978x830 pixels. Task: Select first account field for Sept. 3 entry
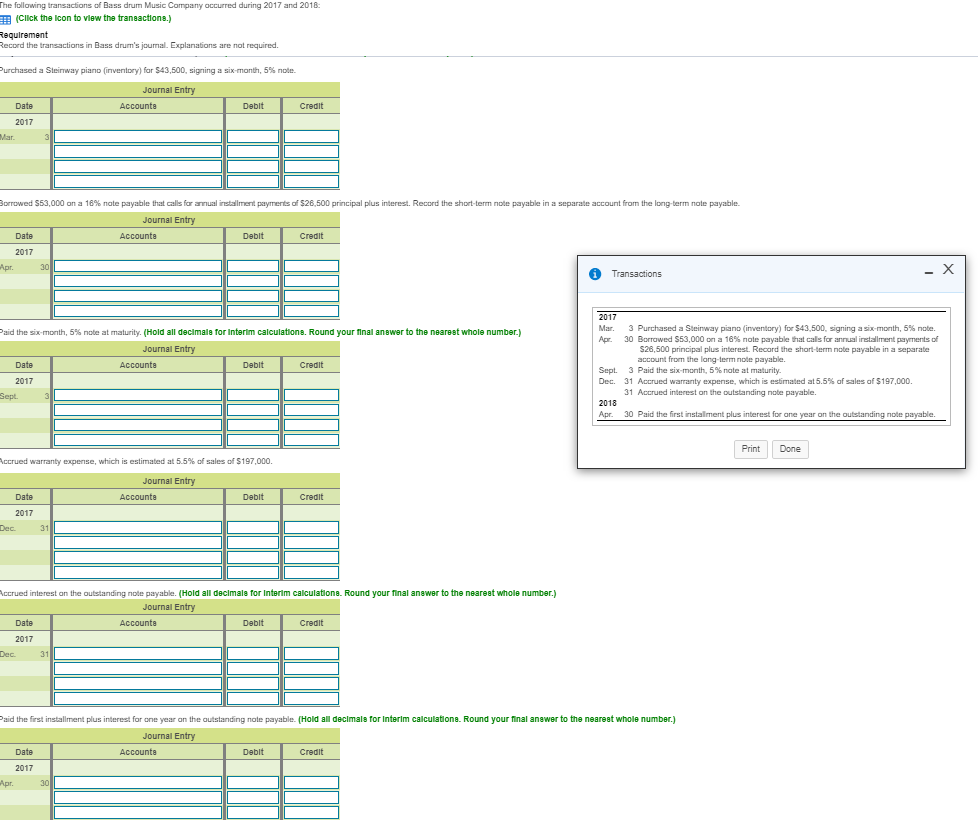(138, 395)
